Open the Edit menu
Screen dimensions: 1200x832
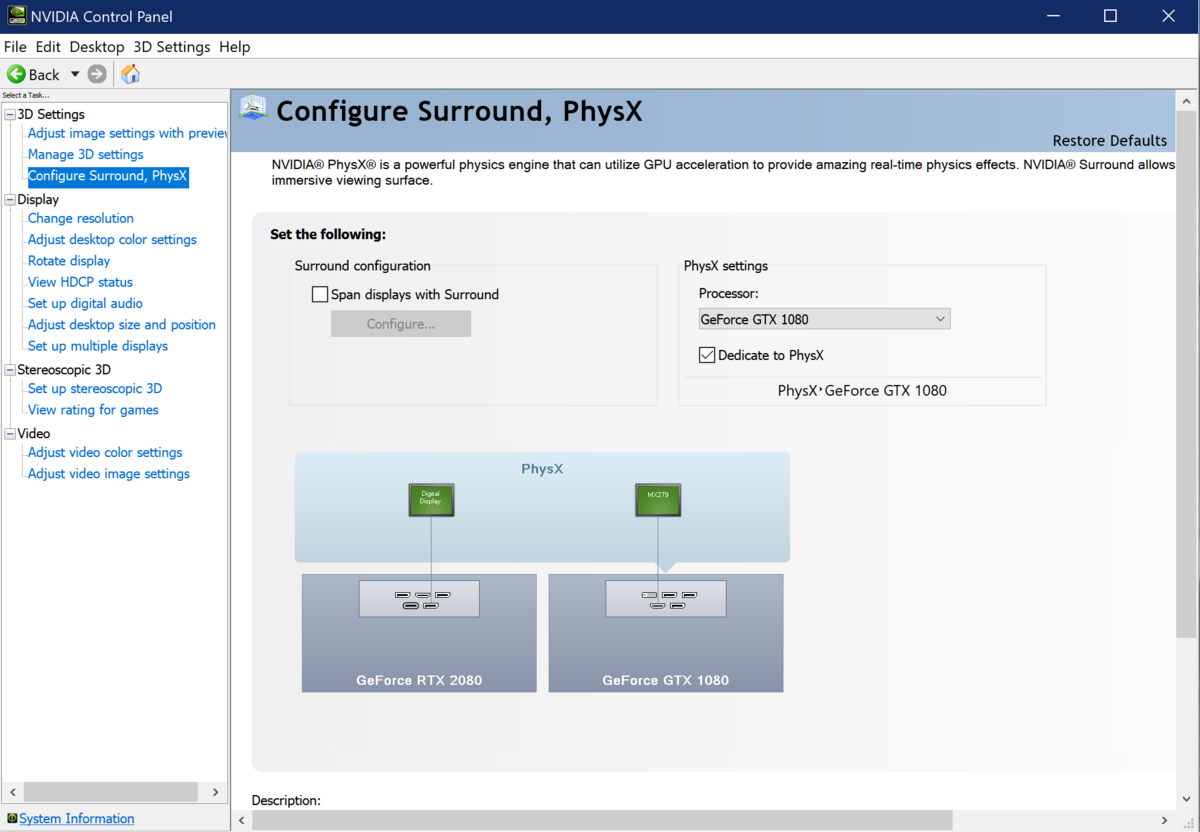[x=48, y=47]
